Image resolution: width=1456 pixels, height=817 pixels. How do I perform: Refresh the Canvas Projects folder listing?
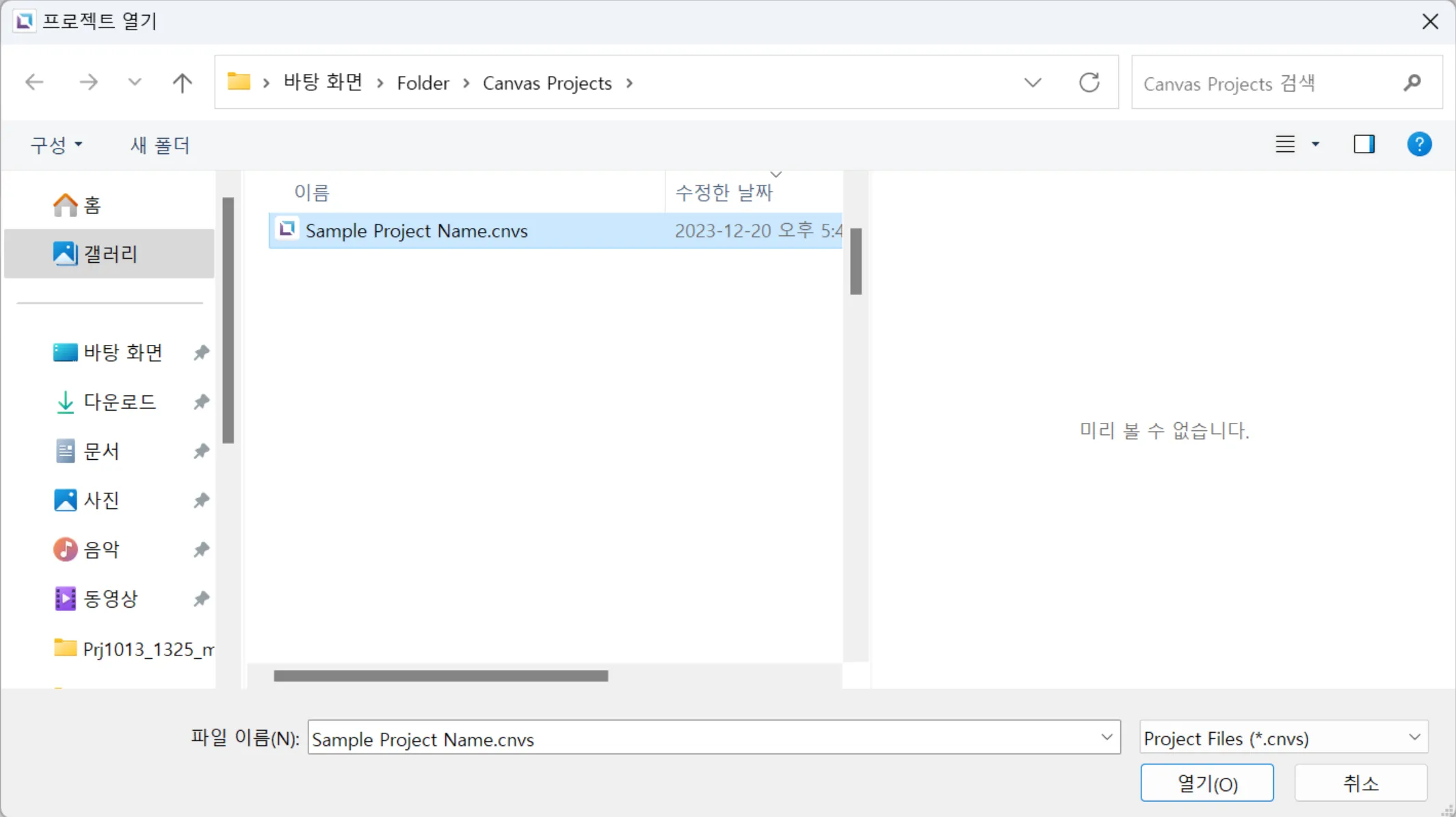[x=1089, y=83]
